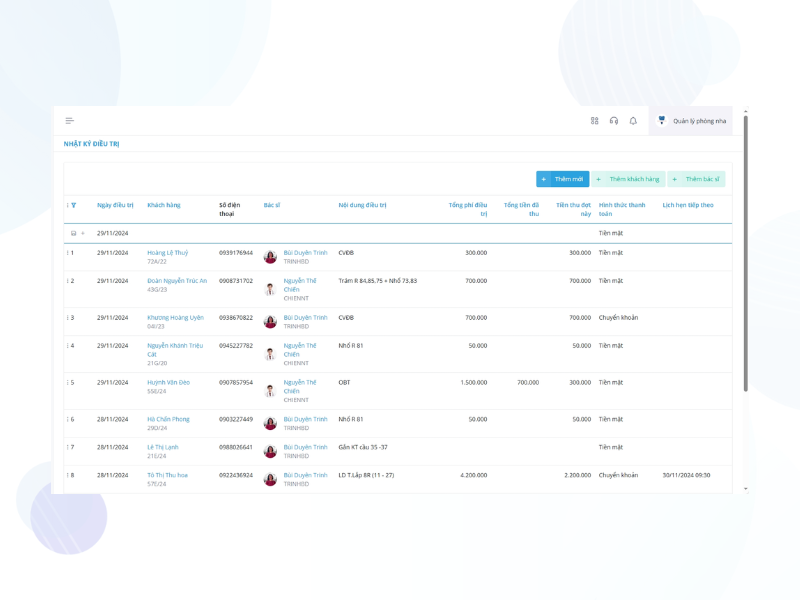Click the Nhật ký điều trị page title
The image size is (800, 600).
tap(91, 144)
